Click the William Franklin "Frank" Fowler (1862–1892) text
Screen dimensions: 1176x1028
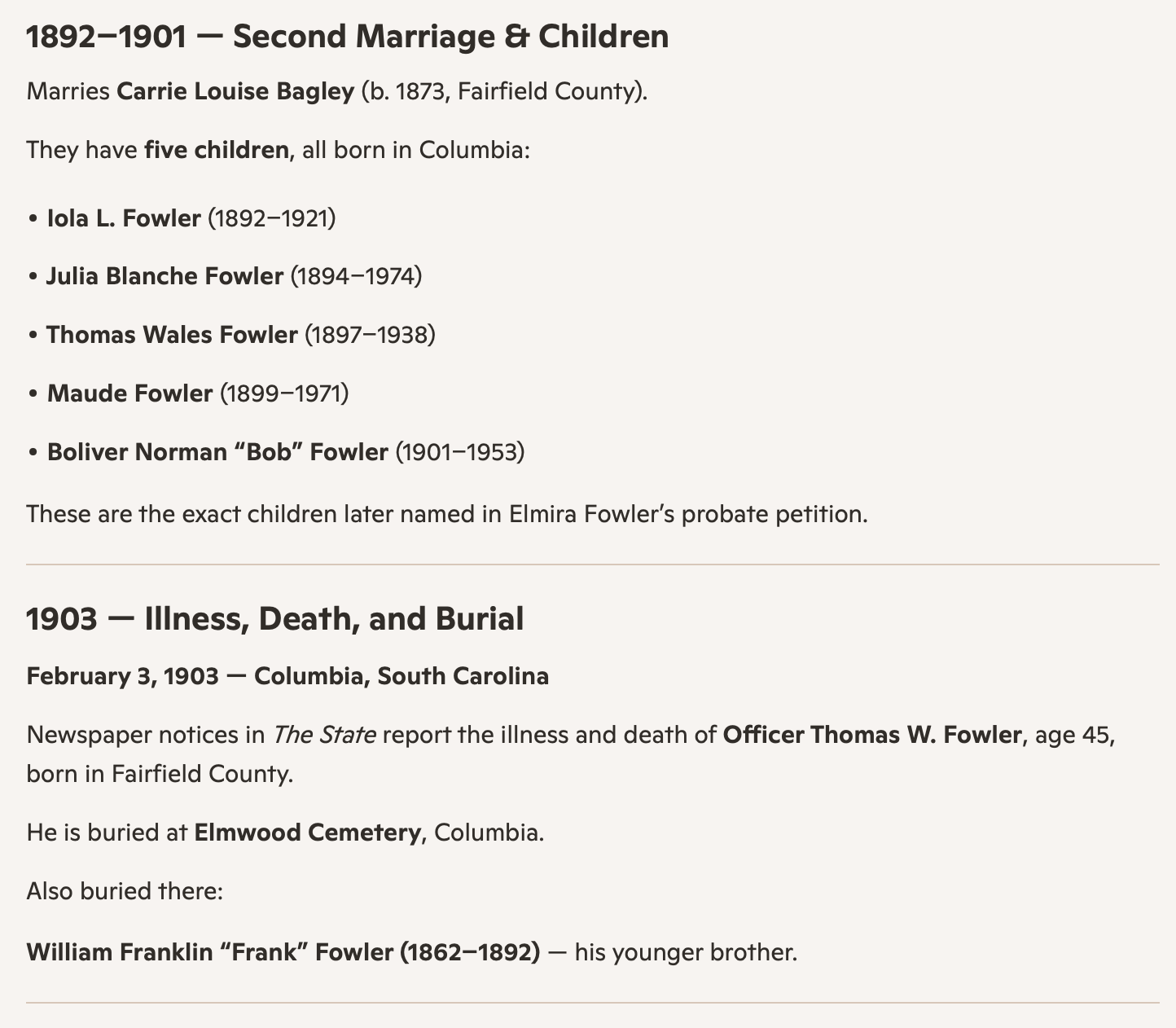[x=283, y=951]
